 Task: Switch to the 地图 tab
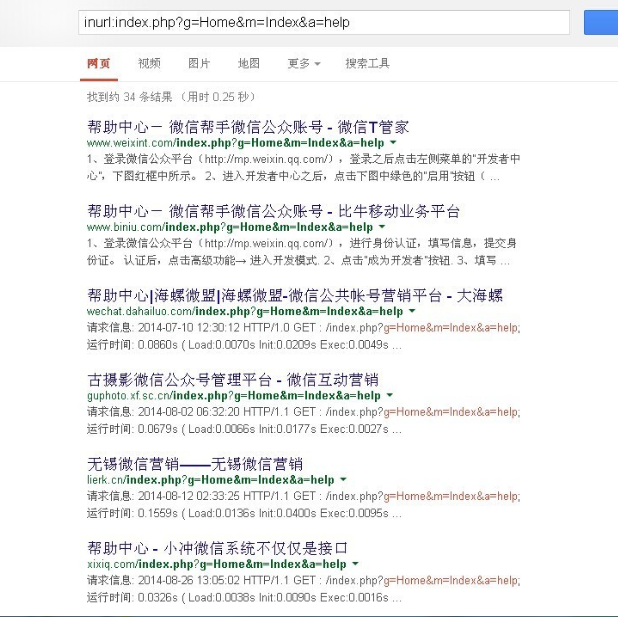(249, 63)
